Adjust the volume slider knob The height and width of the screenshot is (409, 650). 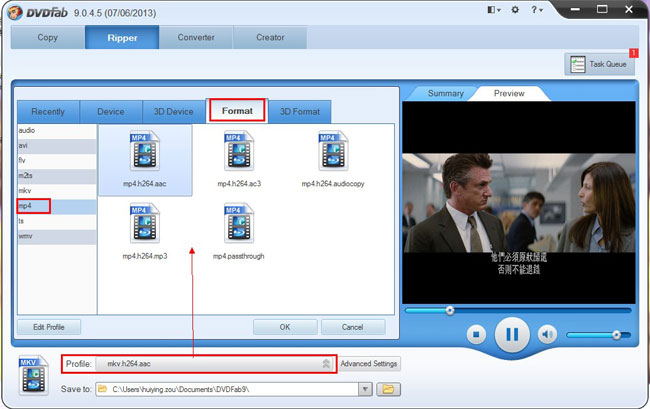pos(616,335)
